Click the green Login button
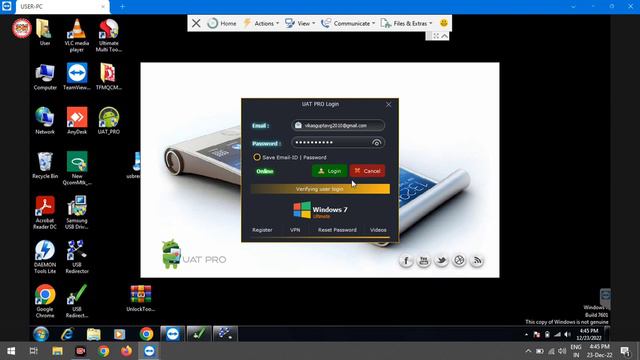The width and height of the screenshot is (640, 360). click(329, 171)
